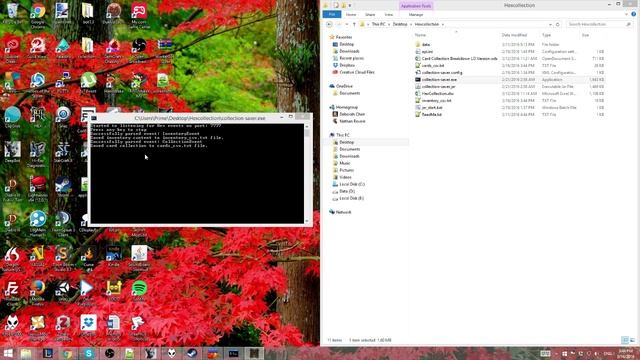
Task: Open the FileZilla desktop shortcut
Action: pyautogui.click(x=12, y=291)
